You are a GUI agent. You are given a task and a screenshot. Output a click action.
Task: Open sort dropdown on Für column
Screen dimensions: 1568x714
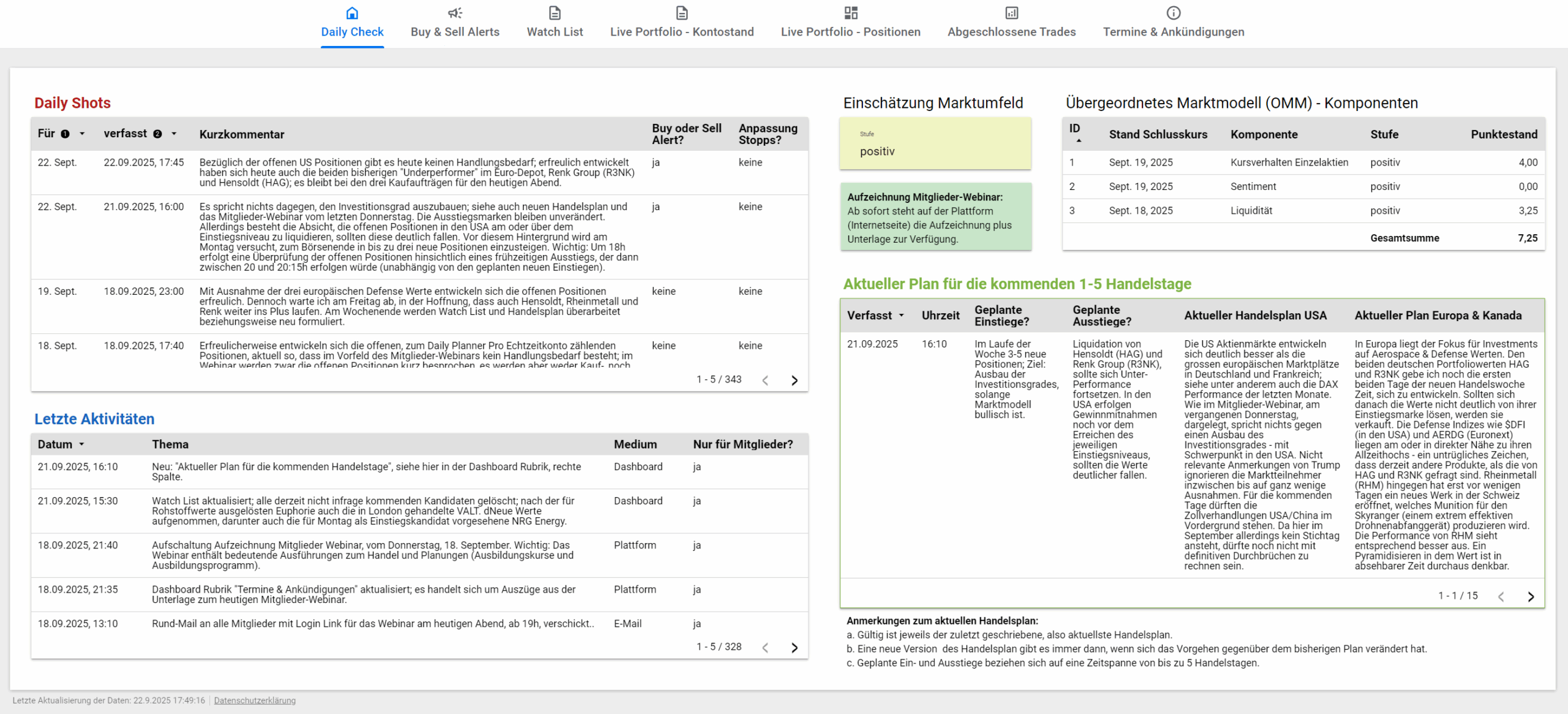click(x=82, y=134)
